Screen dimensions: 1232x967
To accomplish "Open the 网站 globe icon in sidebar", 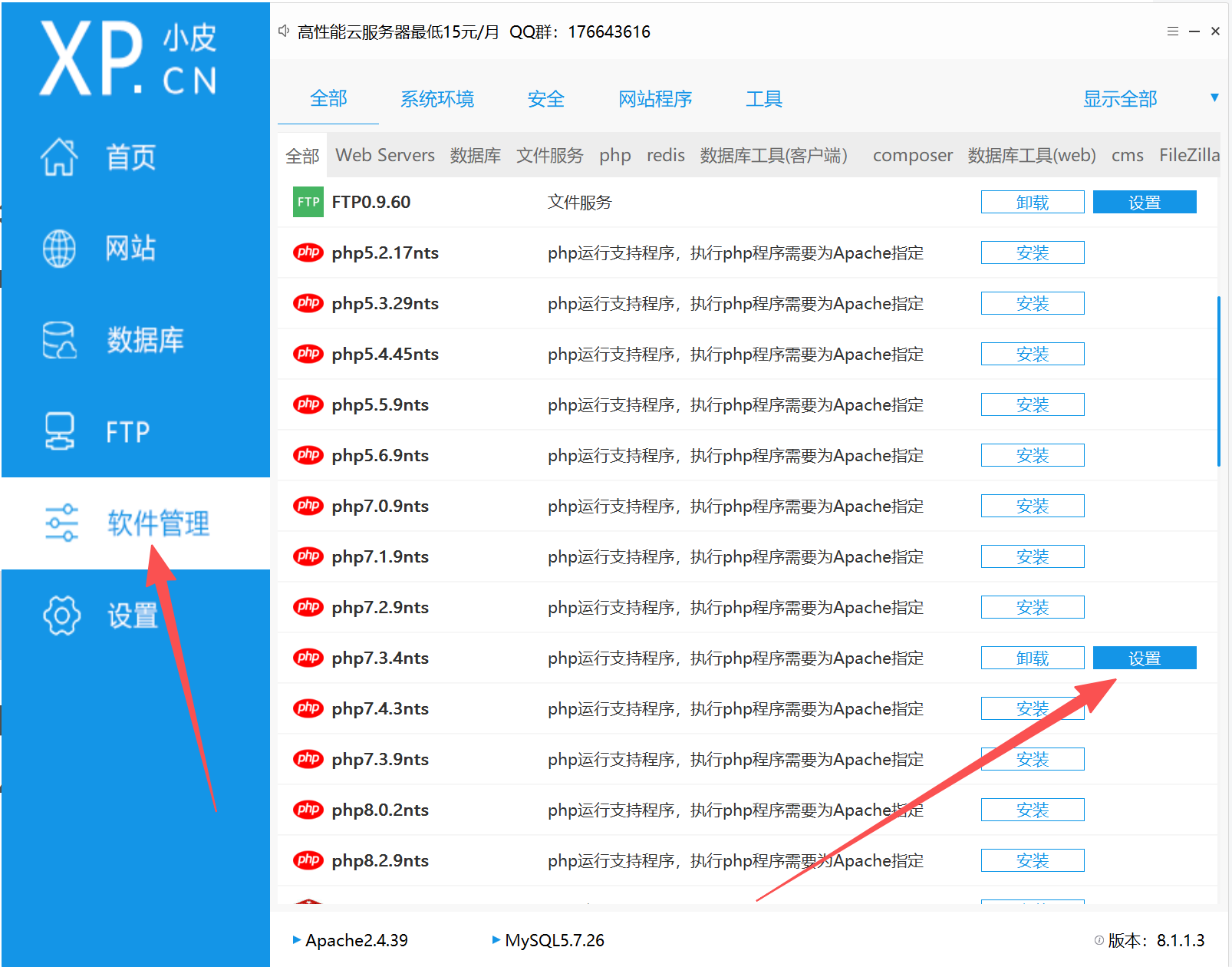I will pos(59,249).
